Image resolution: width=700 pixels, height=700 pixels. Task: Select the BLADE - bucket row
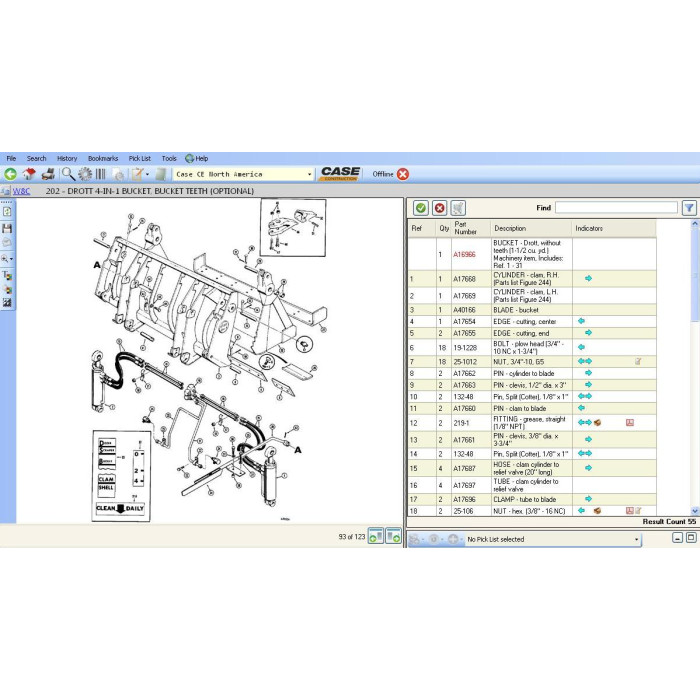[532, 310]
